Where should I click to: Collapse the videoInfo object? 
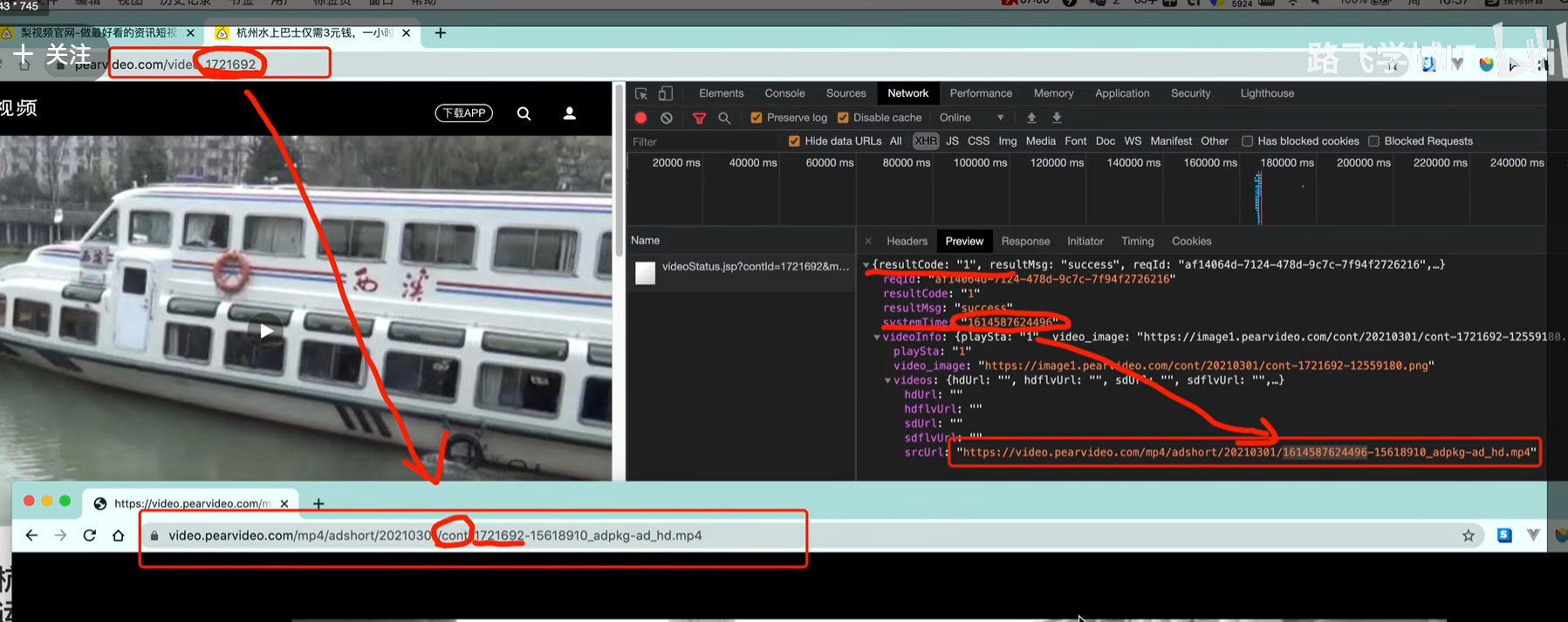[877, 337]
